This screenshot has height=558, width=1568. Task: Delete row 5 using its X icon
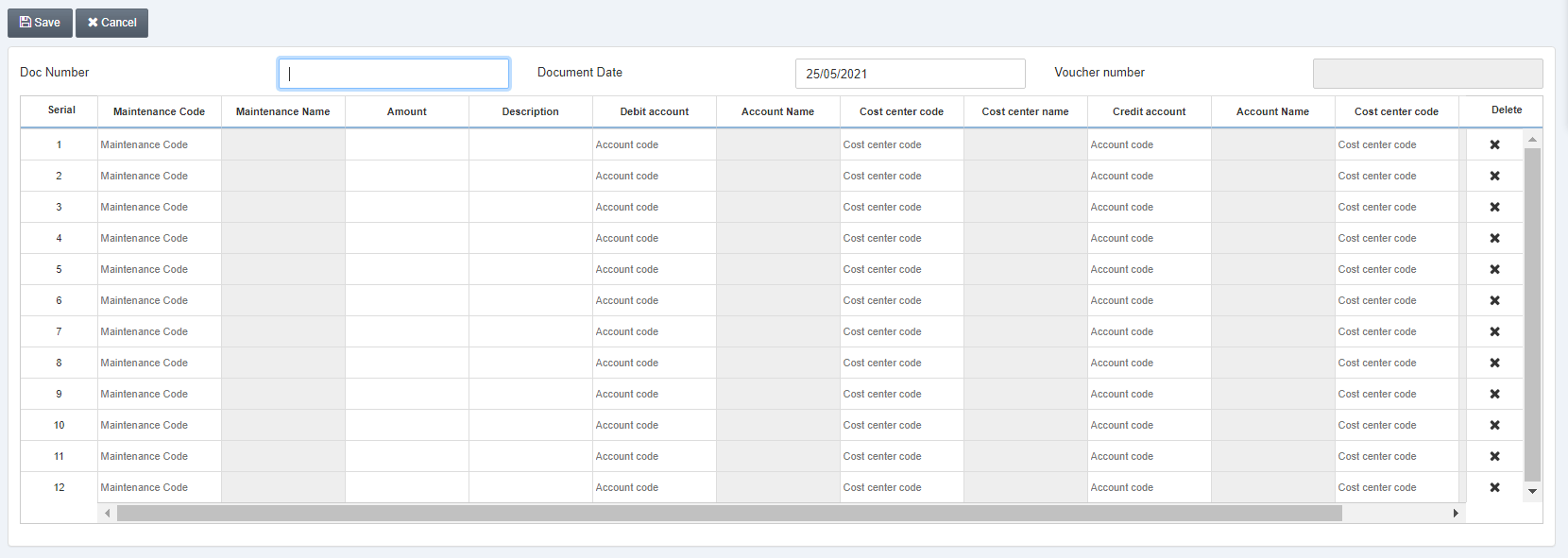tap(1494, 269)
